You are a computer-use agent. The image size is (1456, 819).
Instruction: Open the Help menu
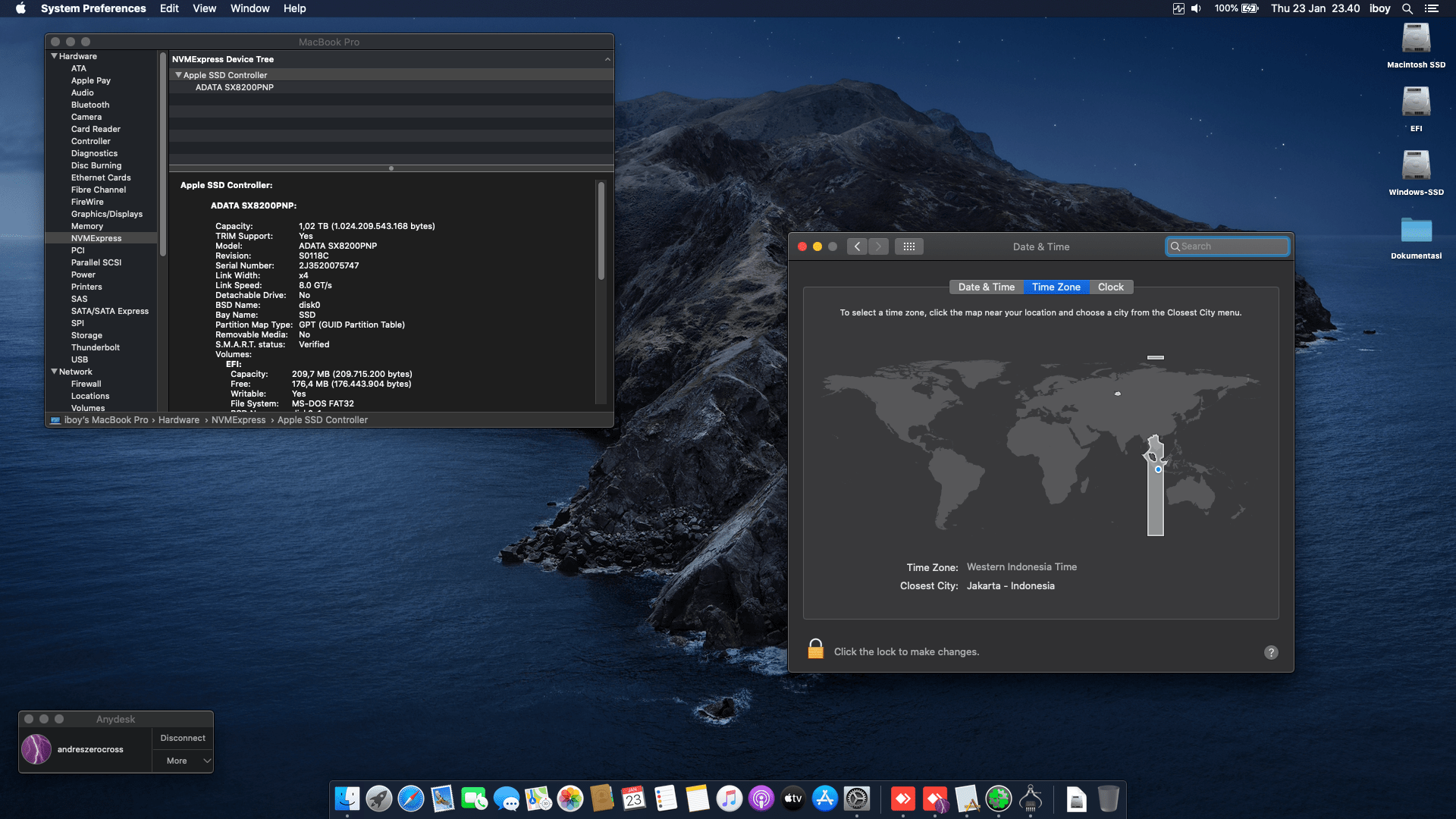click(294, 8)
